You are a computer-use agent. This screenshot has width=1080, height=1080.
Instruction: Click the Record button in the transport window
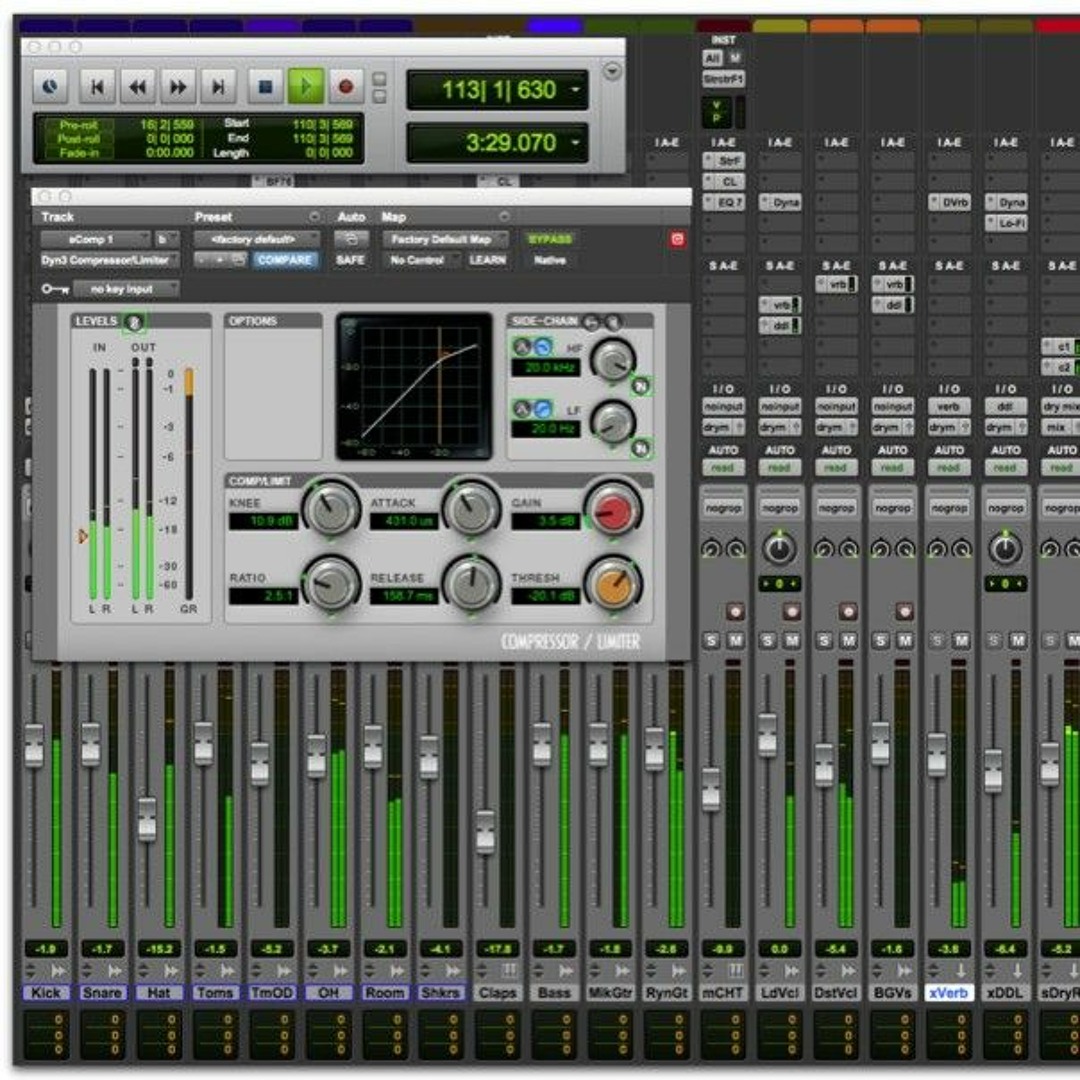(x=346, y=87)
